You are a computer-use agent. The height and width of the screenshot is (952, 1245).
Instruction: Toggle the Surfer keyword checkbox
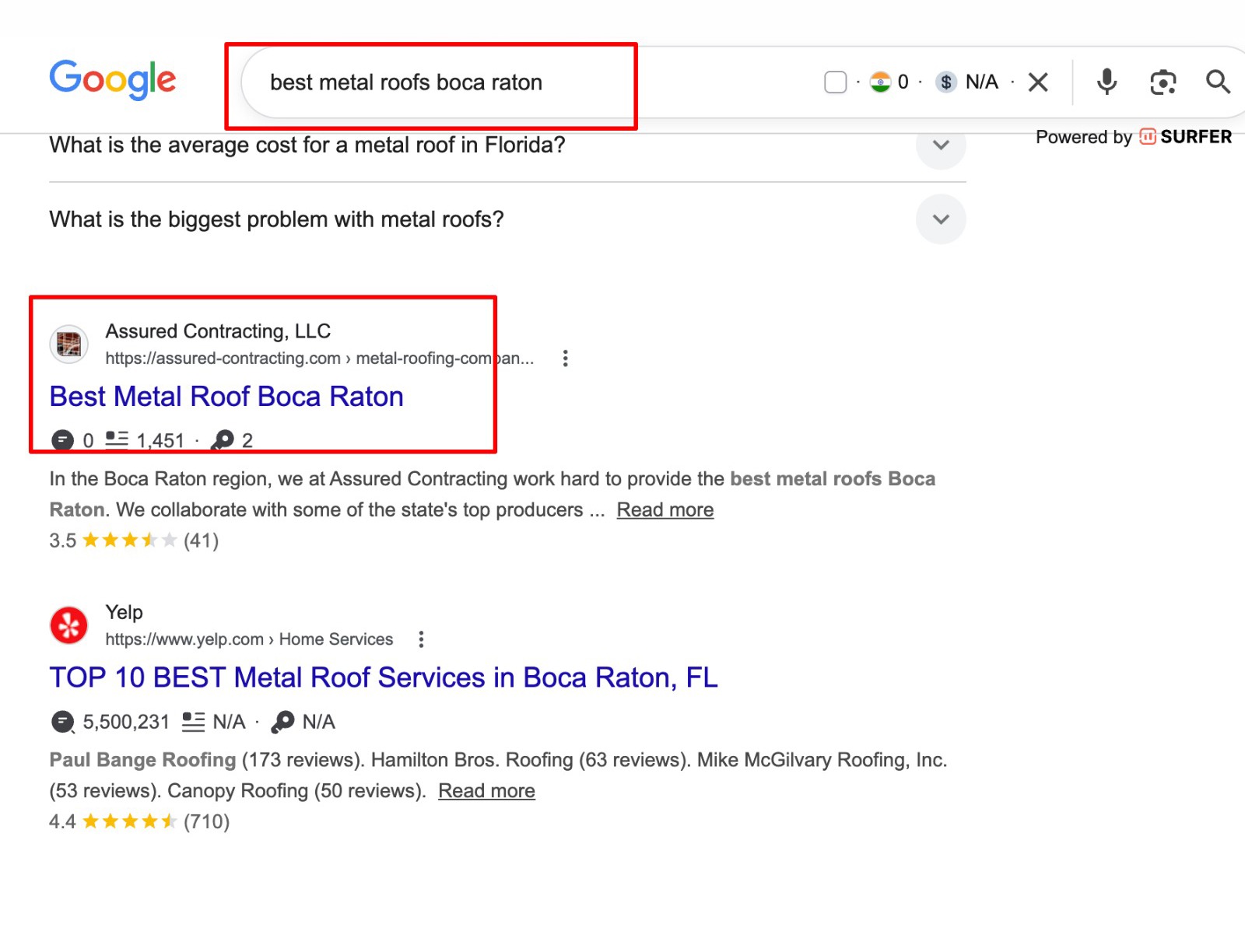(x=835, y=82)
